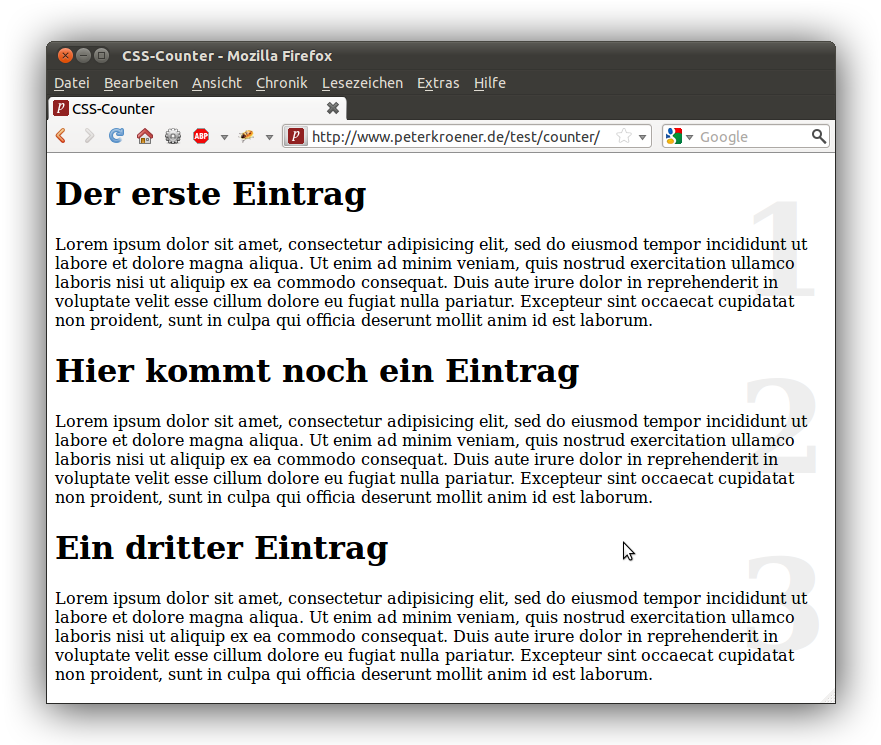Open the Extras menu
This screenshot has height=745, width=881.
pos(438,83)
